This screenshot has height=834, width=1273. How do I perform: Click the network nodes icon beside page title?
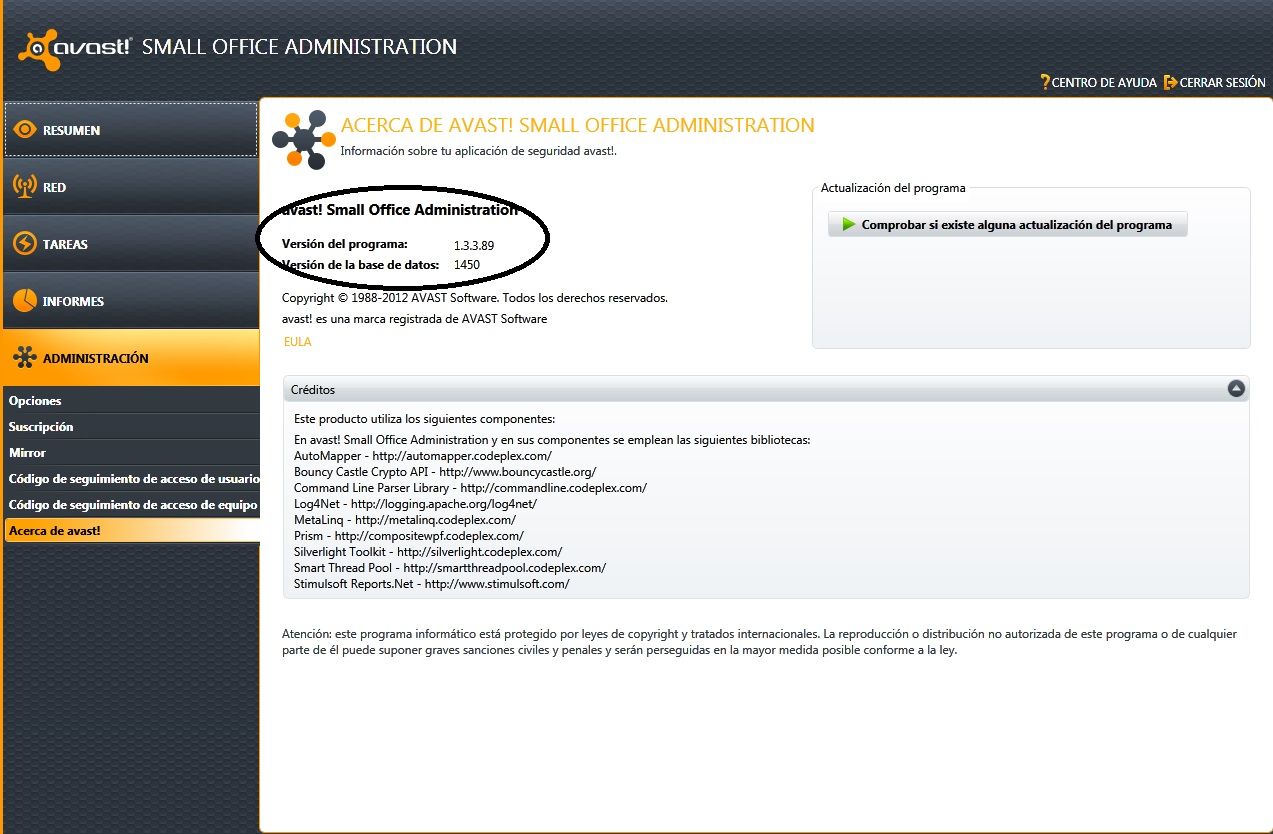[x=304, y=139]
